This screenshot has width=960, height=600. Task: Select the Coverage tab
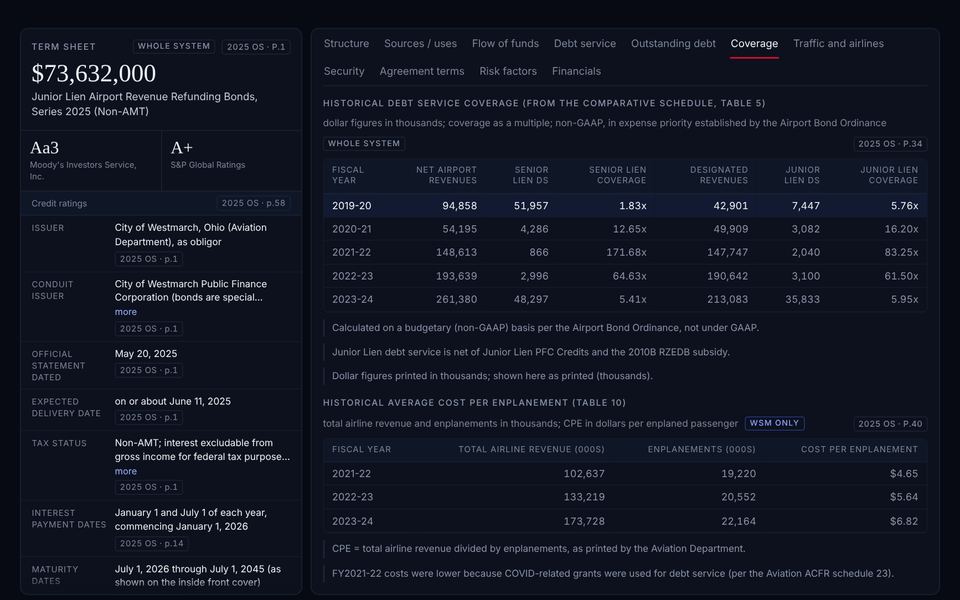coord(754,43)
